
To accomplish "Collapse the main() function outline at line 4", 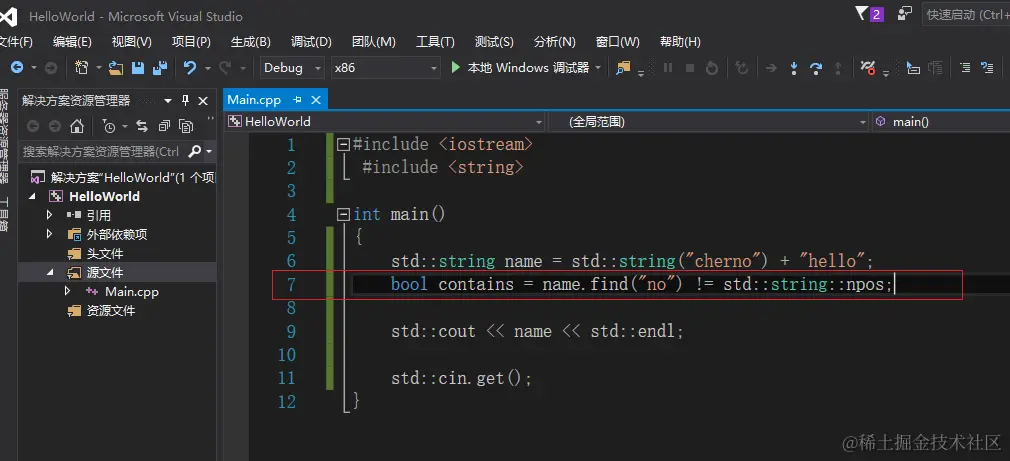I will (x=344, y=214).
